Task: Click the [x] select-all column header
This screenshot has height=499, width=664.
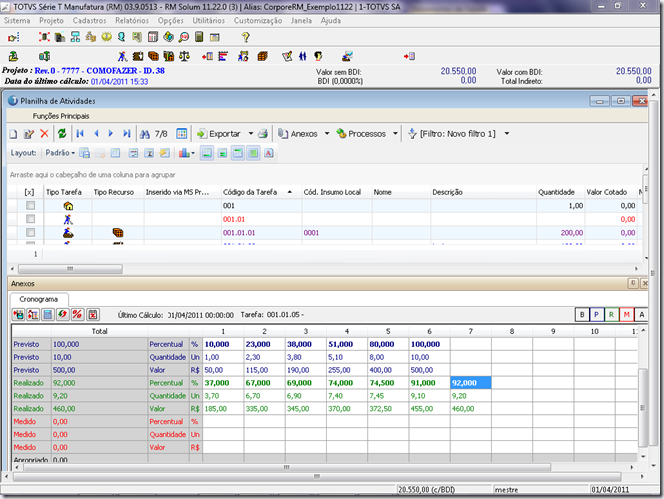Action: (x=29, y=192)
